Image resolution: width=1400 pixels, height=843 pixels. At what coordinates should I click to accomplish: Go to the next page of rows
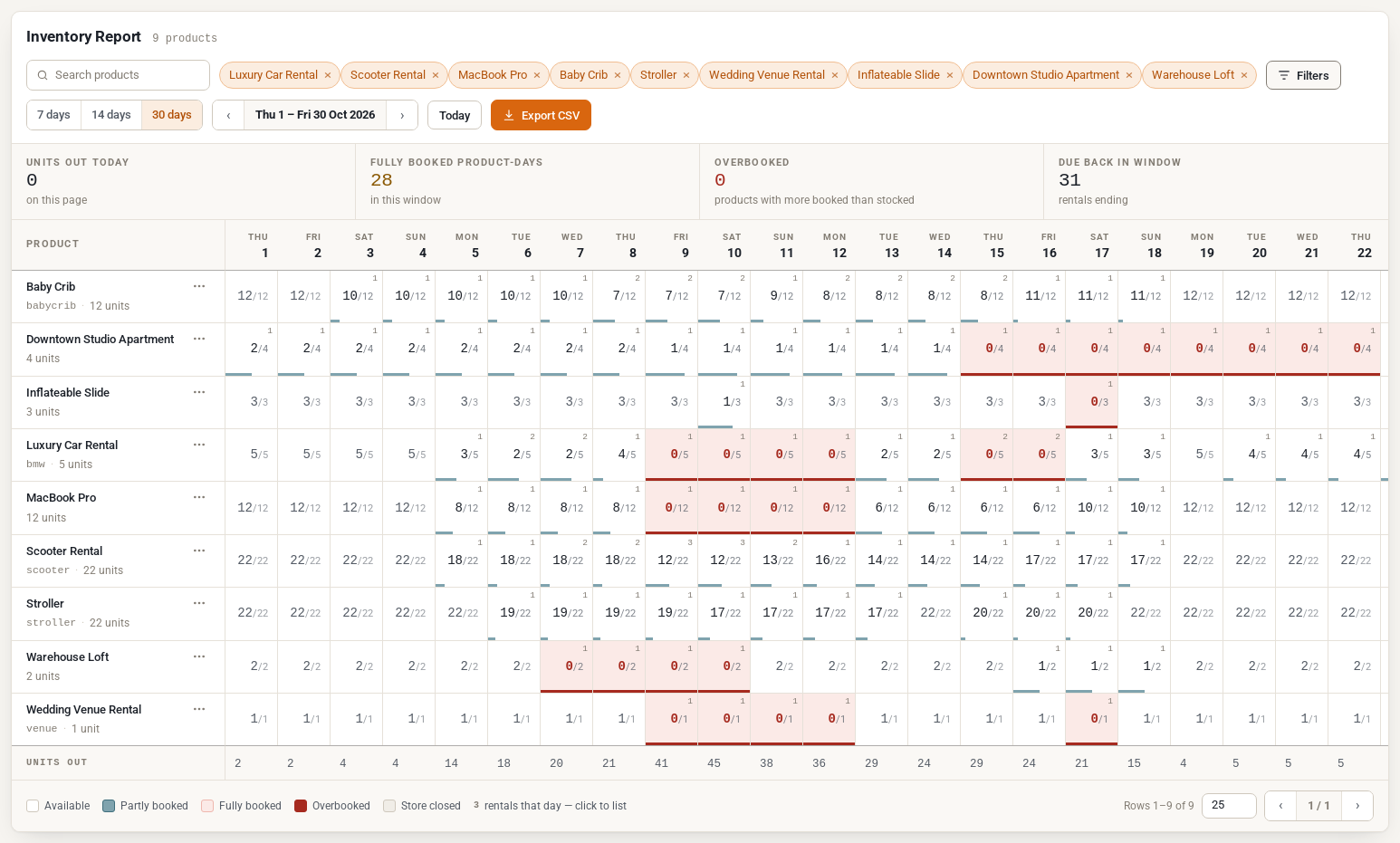[1357, 805]
